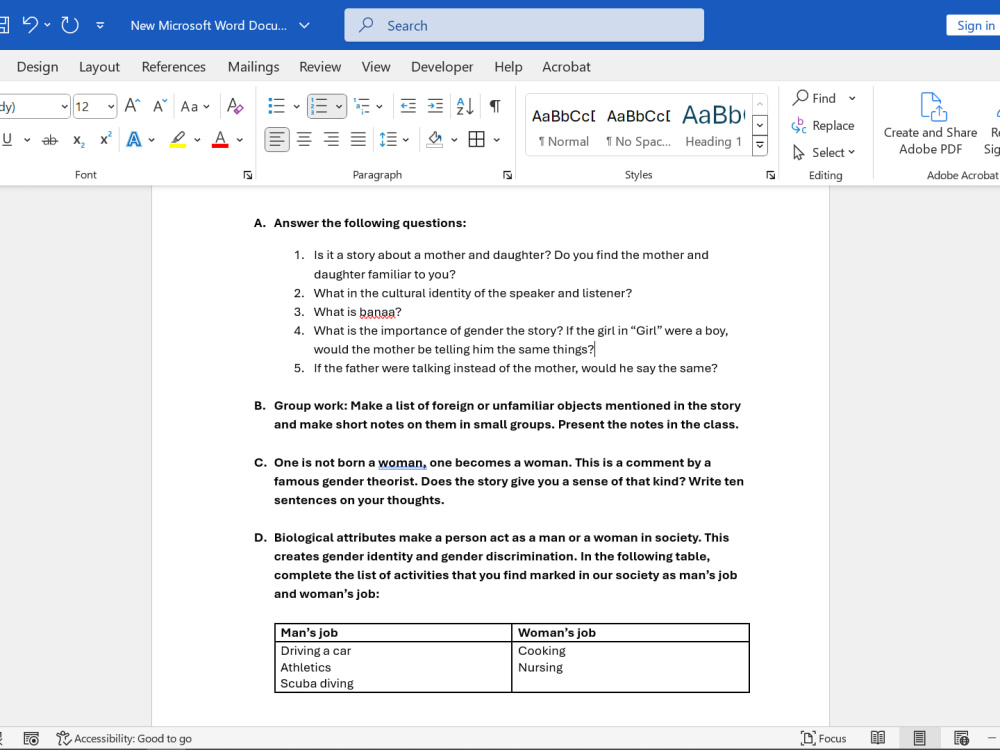Open the font size 12 dropdown
1000x750 pixels.
coord(111,107)
